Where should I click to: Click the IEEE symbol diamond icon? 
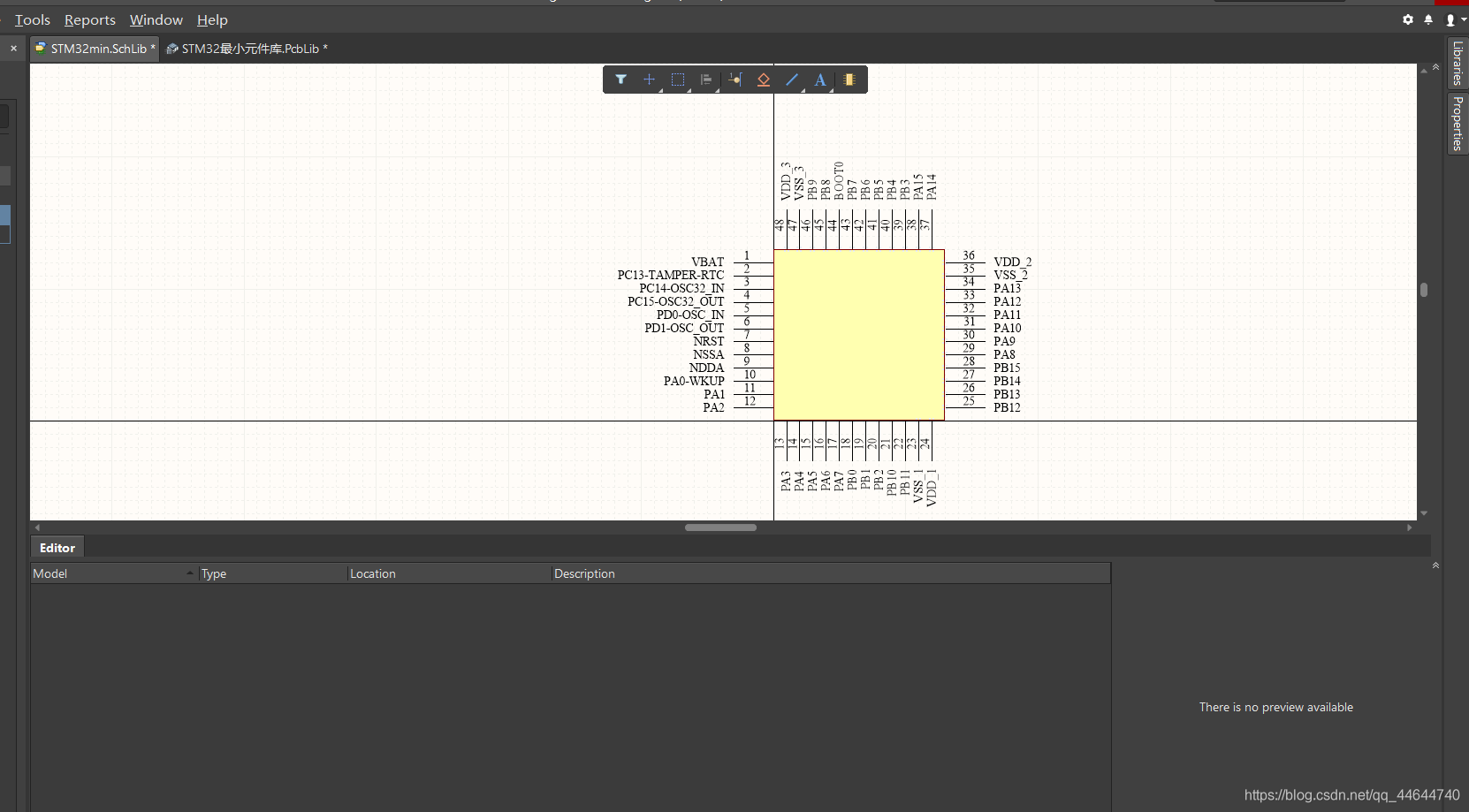point(764,80)
